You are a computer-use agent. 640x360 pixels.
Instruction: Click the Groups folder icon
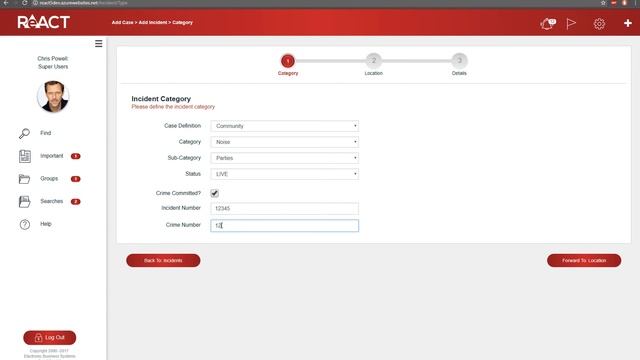pos(24,179)
